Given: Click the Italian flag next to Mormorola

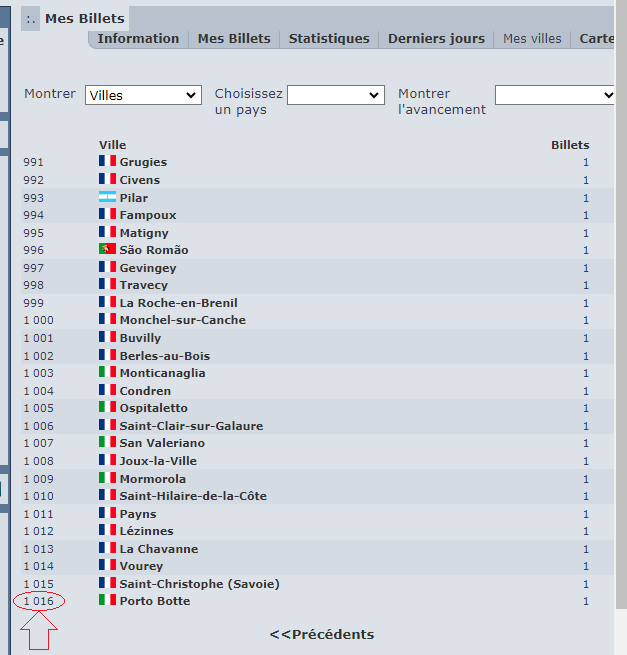Looking at the screenshot, I should 107,478.
